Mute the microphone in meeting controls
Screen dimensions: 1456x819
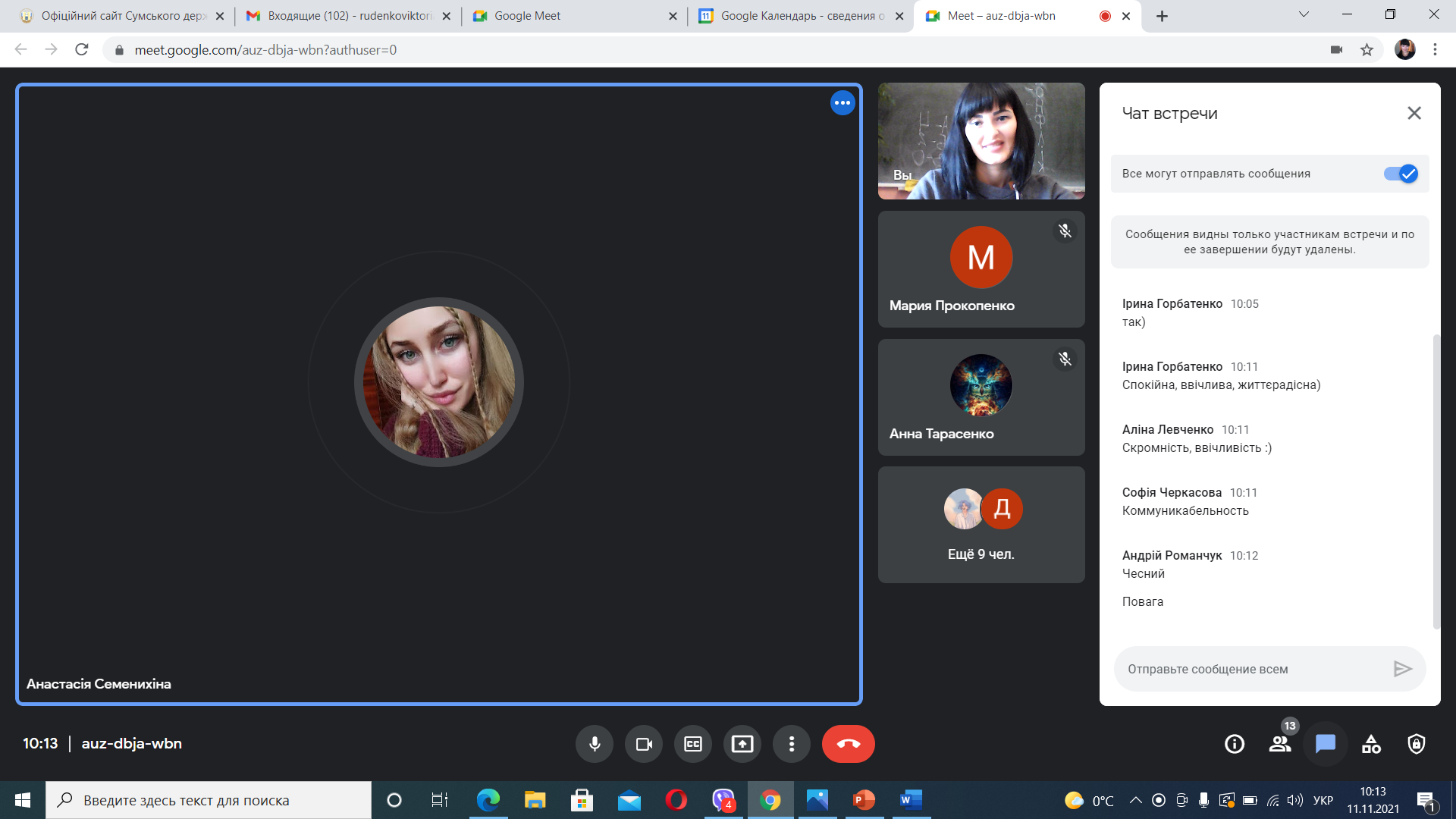tap(595, 744)
